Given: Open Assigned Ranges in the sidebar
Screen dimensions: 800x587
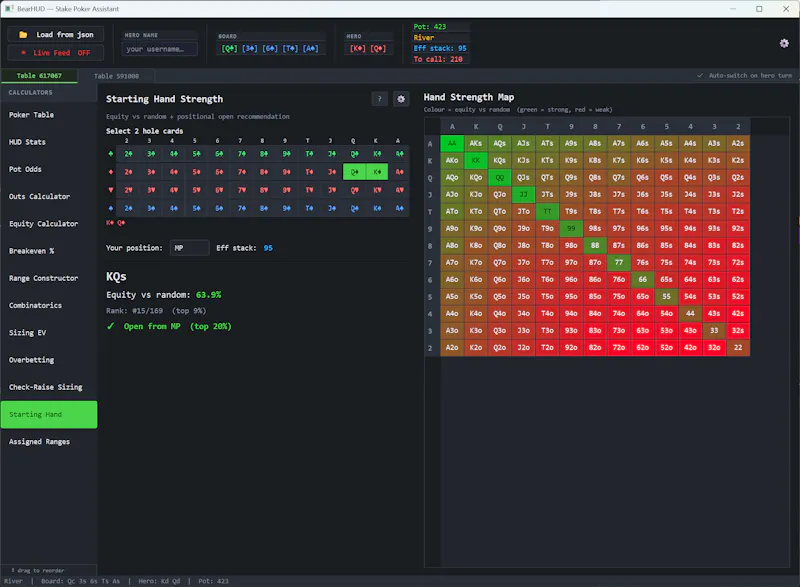Looking at the screenshot, I should pos(49,442).
